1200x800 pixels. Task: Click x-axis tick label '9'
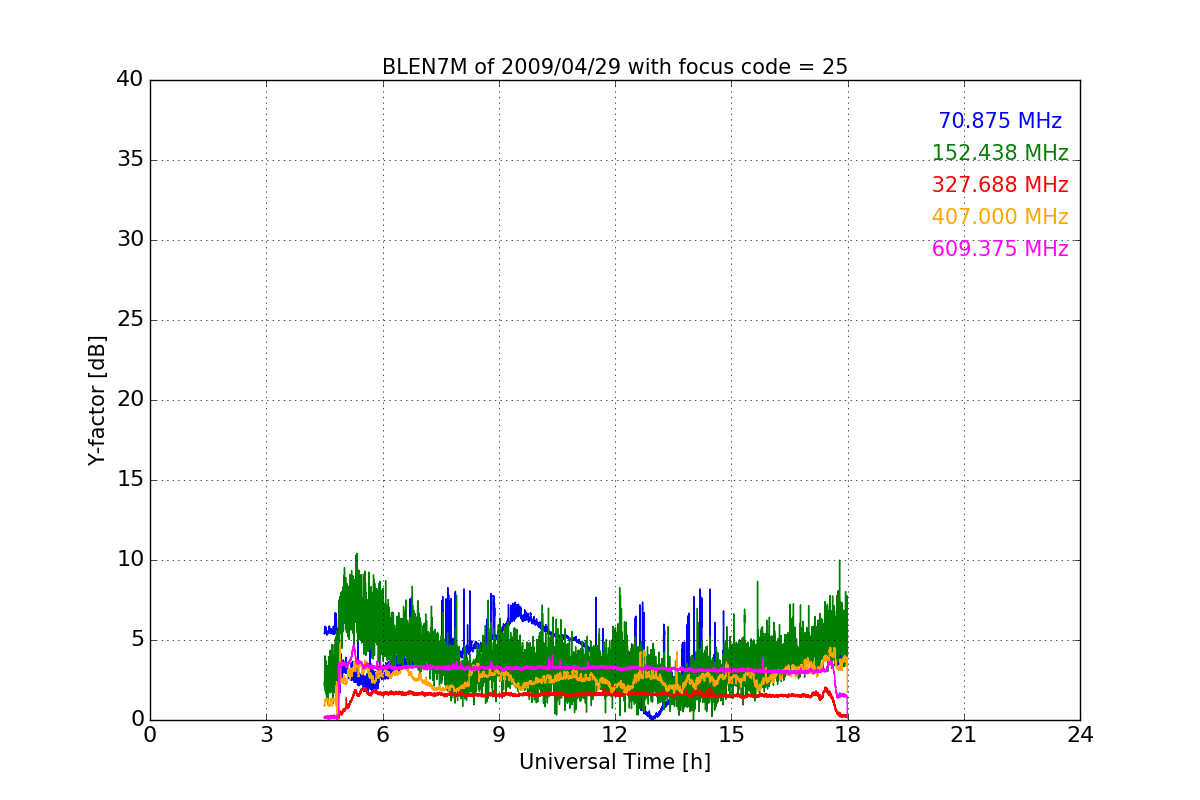pos(499,735)
